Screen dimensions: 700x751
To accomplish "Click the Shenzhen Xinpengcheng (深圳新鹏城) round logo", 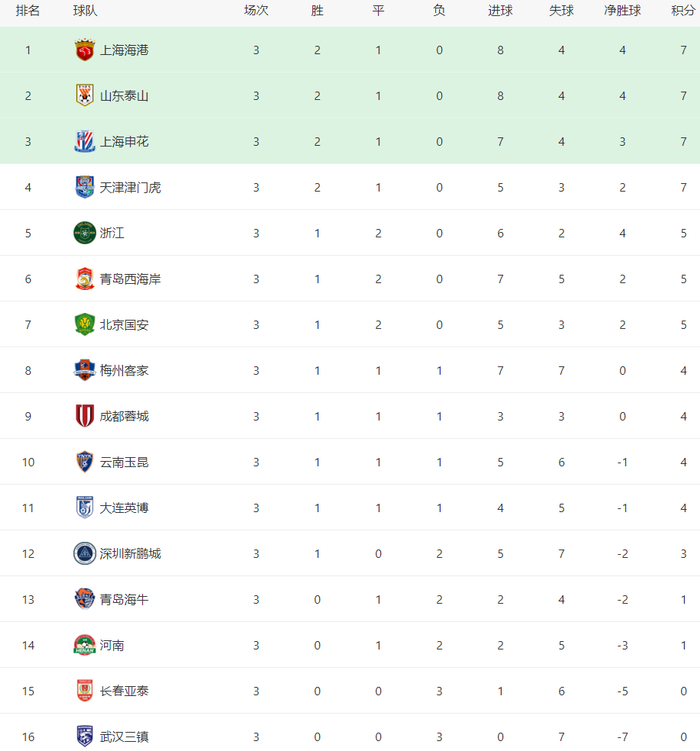I will click(85, 553).
